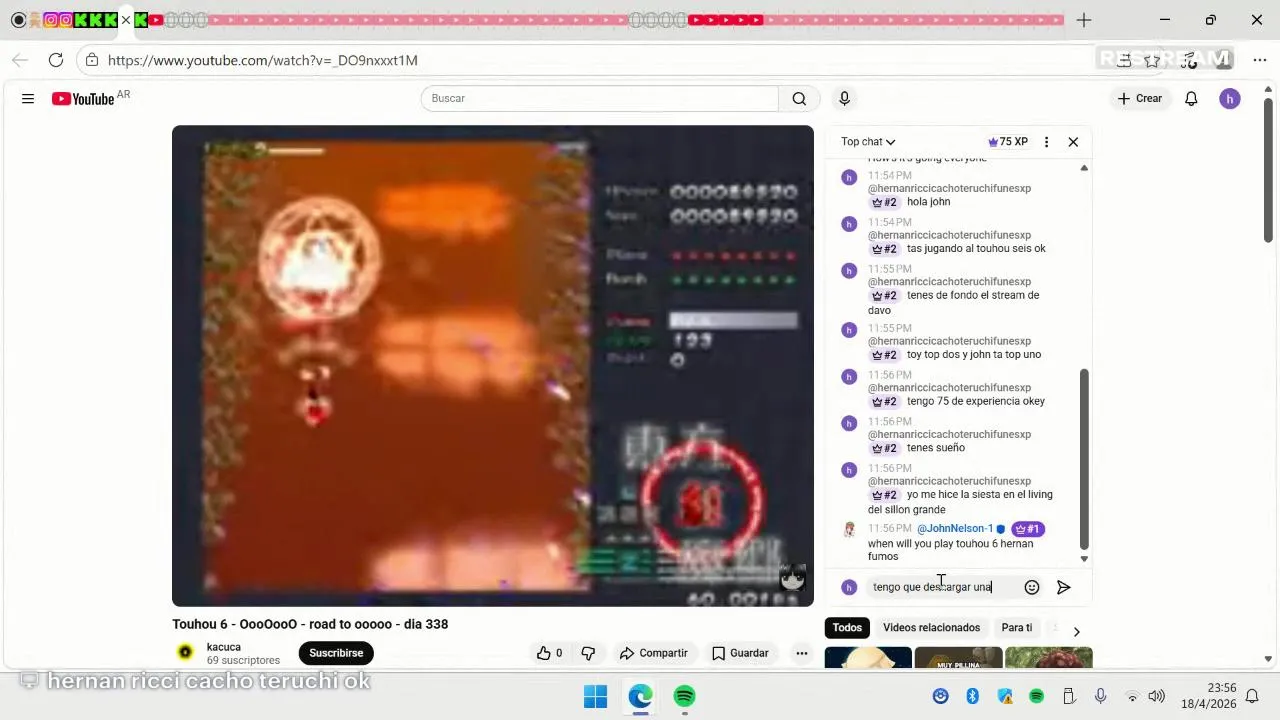Open YouTube notifications bell
This screenshot has width=1280, height=720.
point(1191,98)
